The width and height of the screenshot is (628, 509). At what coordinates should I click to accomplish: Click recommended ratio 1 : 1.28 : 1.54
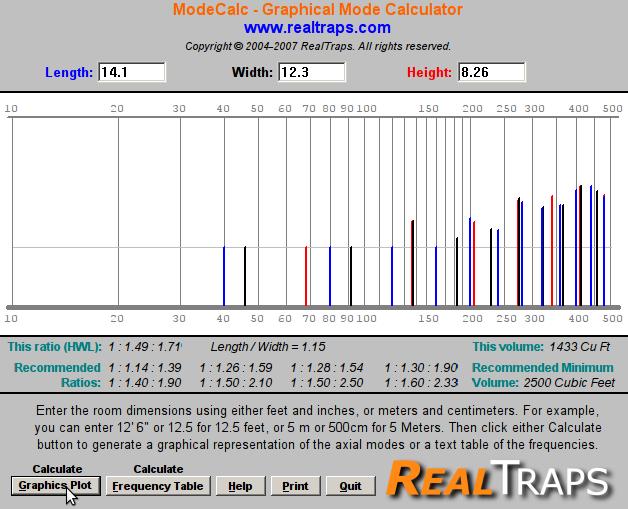tap(327, 368)
